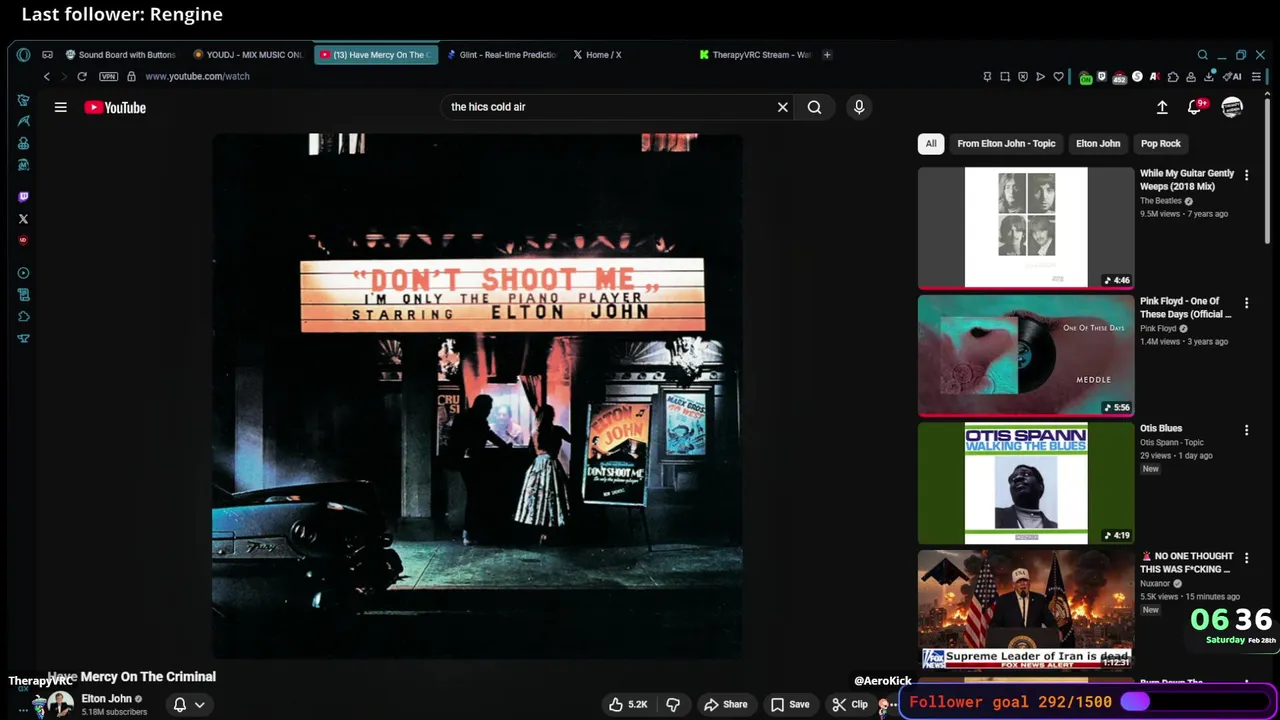The image size is (1280, 720).
Task: Switch to TherapyVRC Stream tab
Action: click(755, 55)
